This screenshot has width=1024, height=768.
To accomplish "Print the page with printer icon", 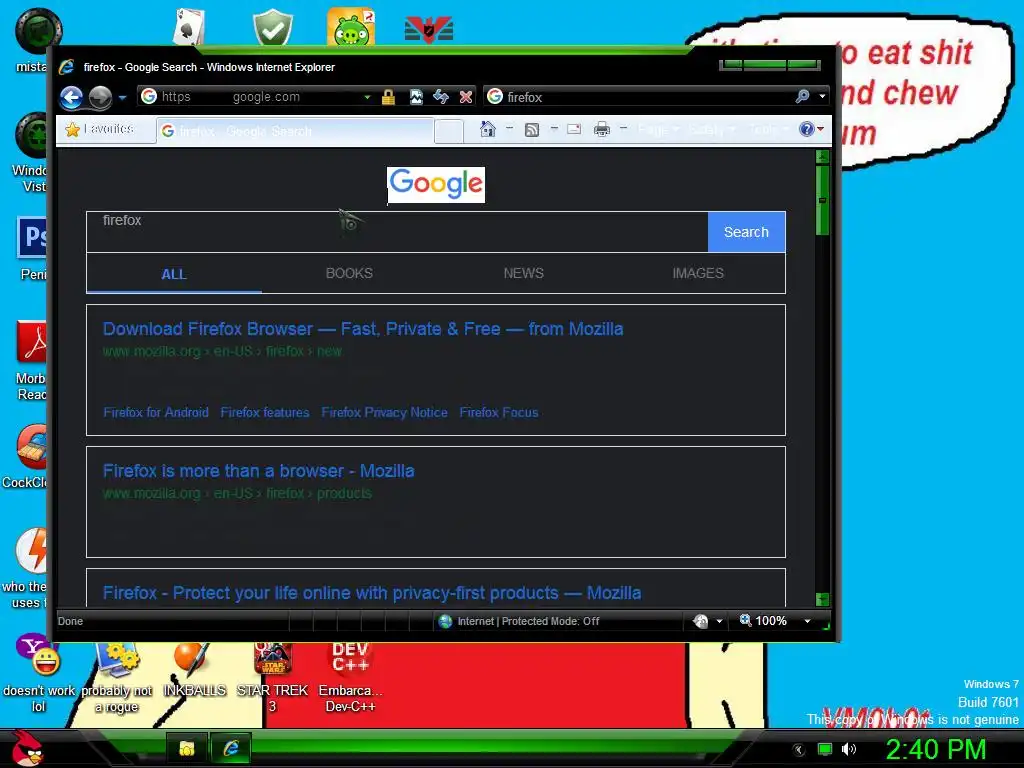I will (x=601, y=129).
